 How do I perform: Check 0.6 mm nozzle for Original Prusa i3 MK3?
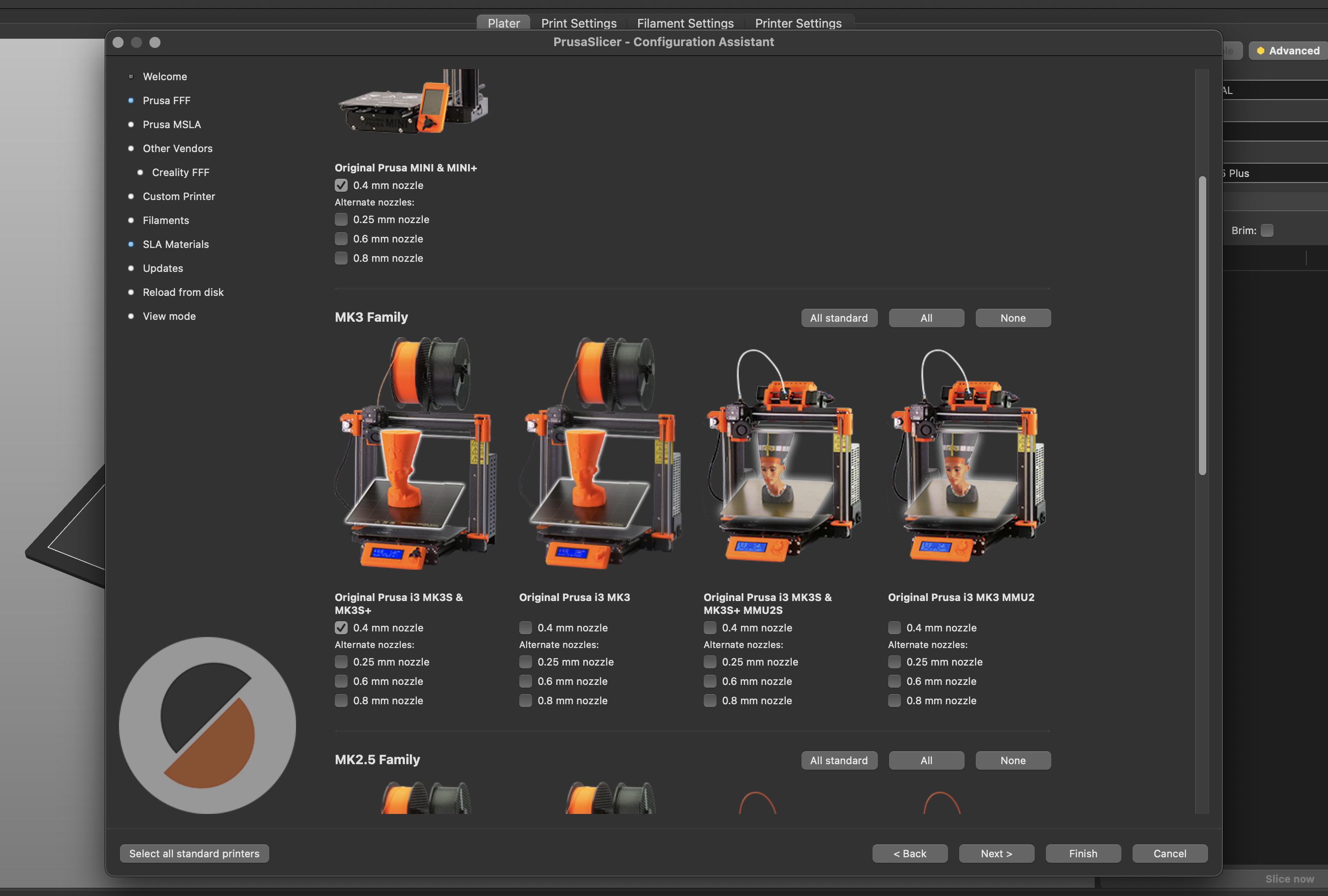tap(526, 682)
